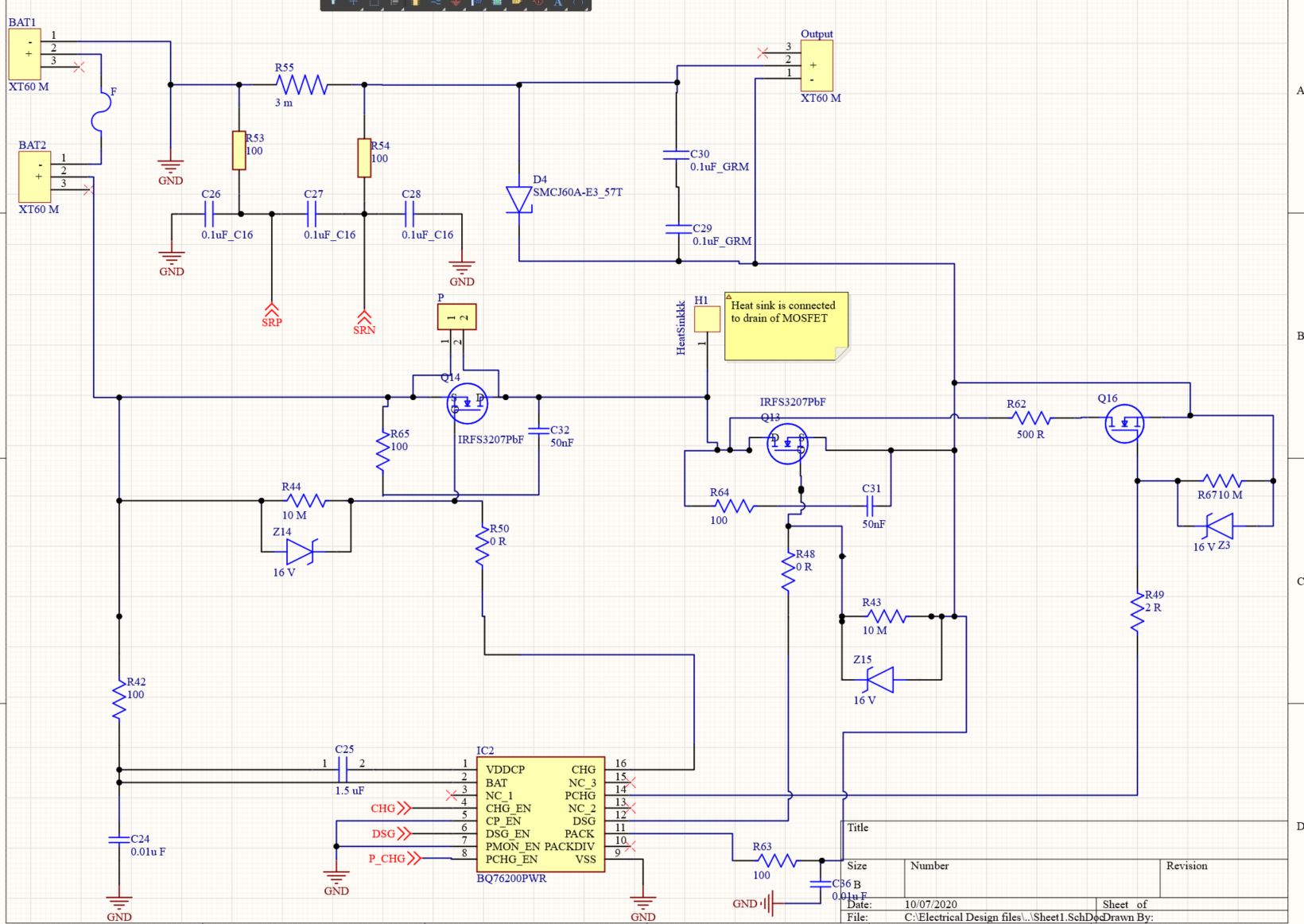The height and width of the screenshot is (924, 1304).
Task: Select resistor R54 symbol
Action: [364, 157]
